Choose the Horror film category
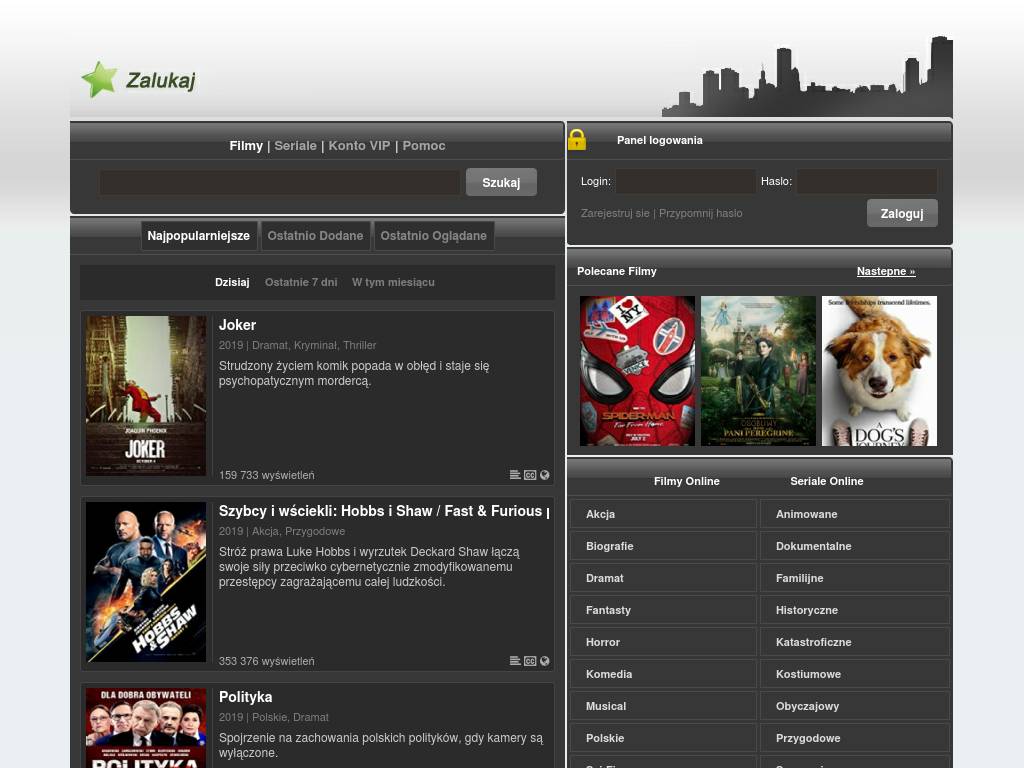This screenshot has height=768, width=1024. click(663, 642)
